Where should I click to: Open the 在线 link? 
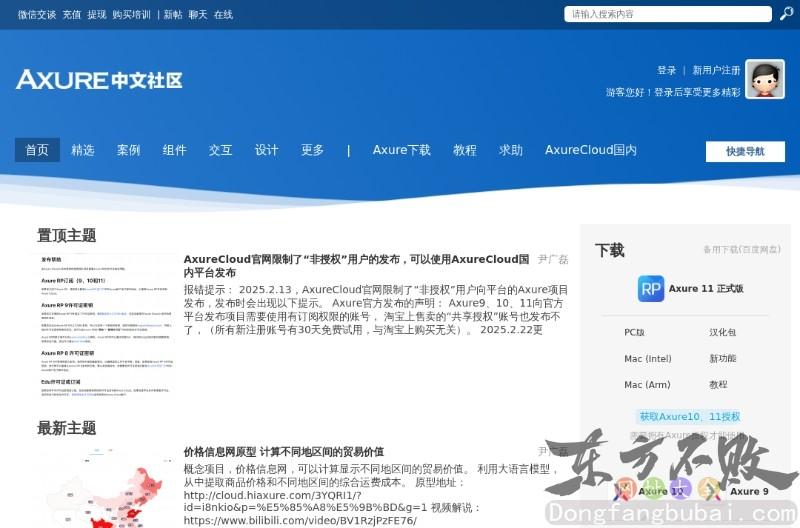click(223, 15)
